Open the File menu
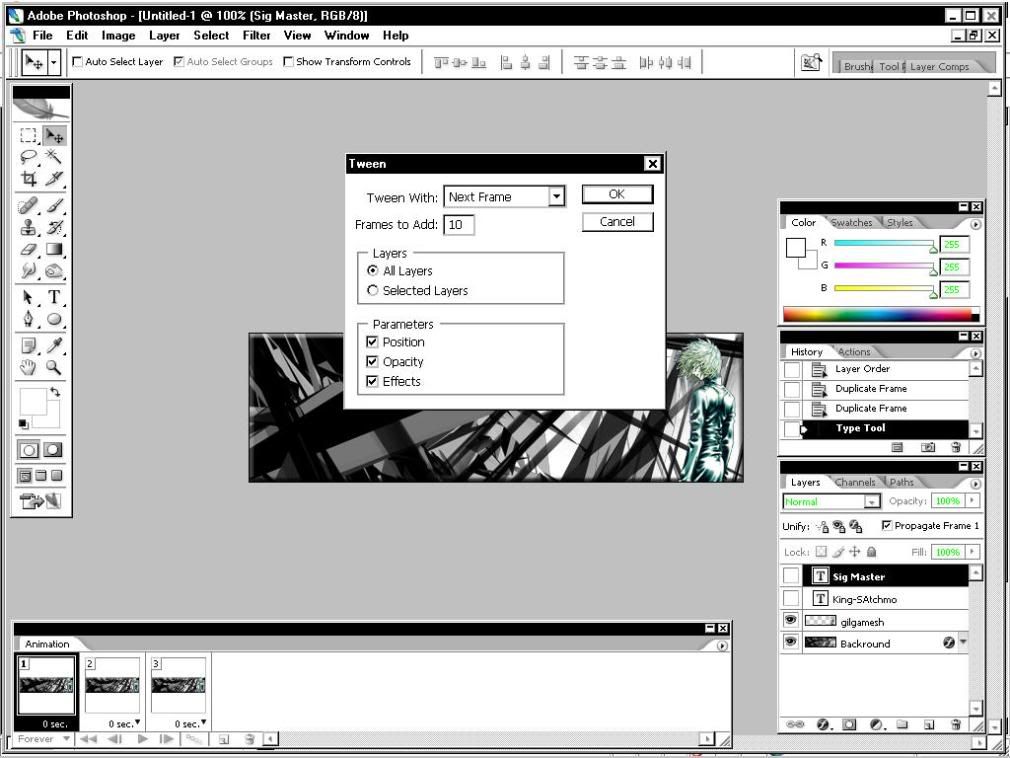 43,35
